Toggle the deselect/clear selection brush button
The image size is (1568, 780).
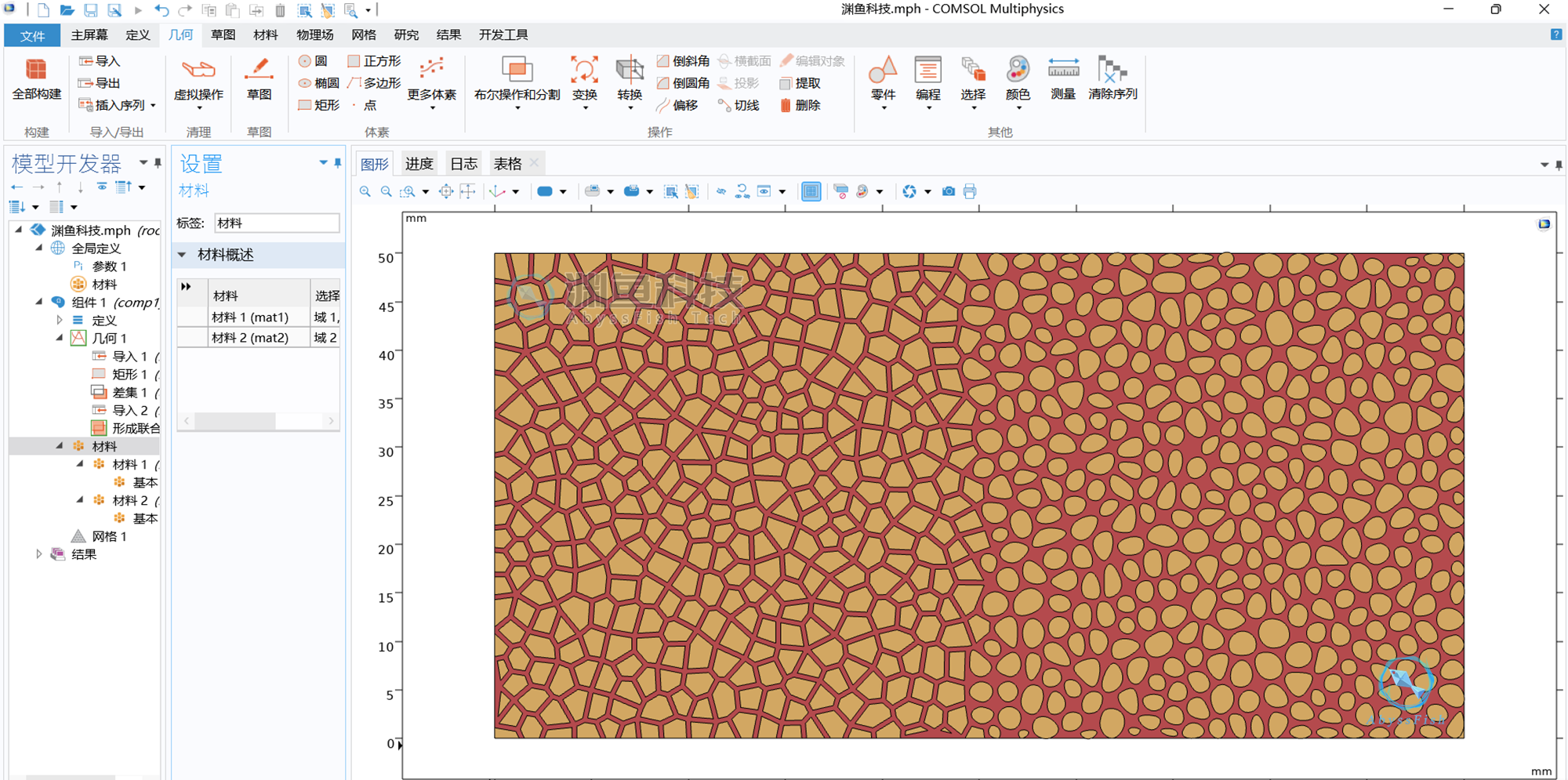[691, 191]
